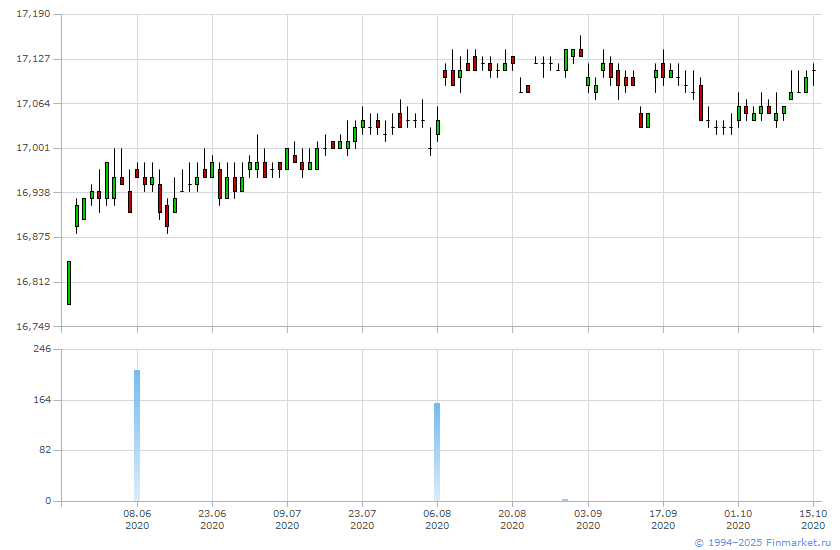This screenshot has width=840, height=550.
Task: Select the 17.09 2020 date label
Action: pos(663,519)
